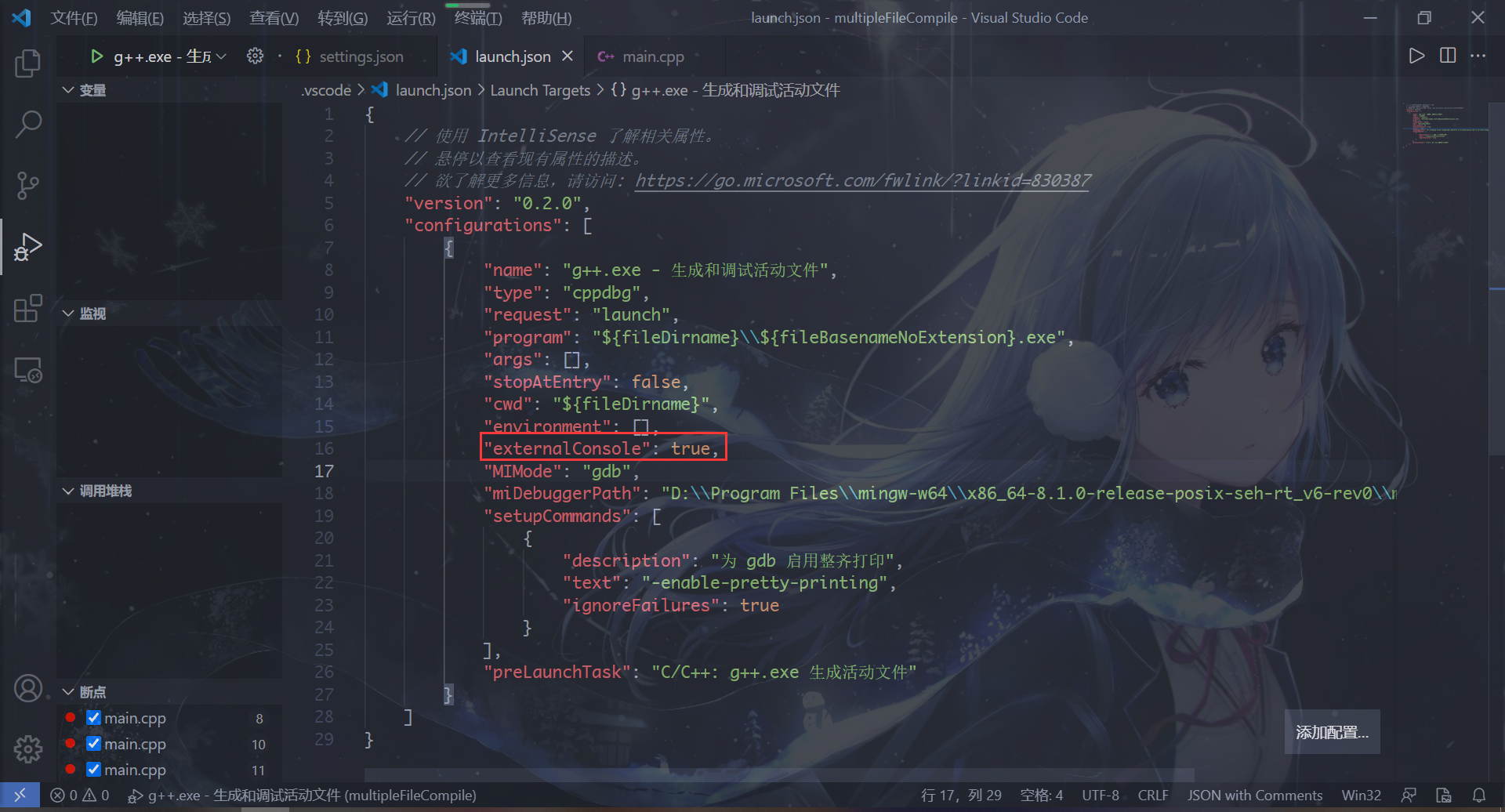Open the Source Control view
The height and width of the screenshot is (812, 1505).
pyautogui.click(x=28, y=186)
